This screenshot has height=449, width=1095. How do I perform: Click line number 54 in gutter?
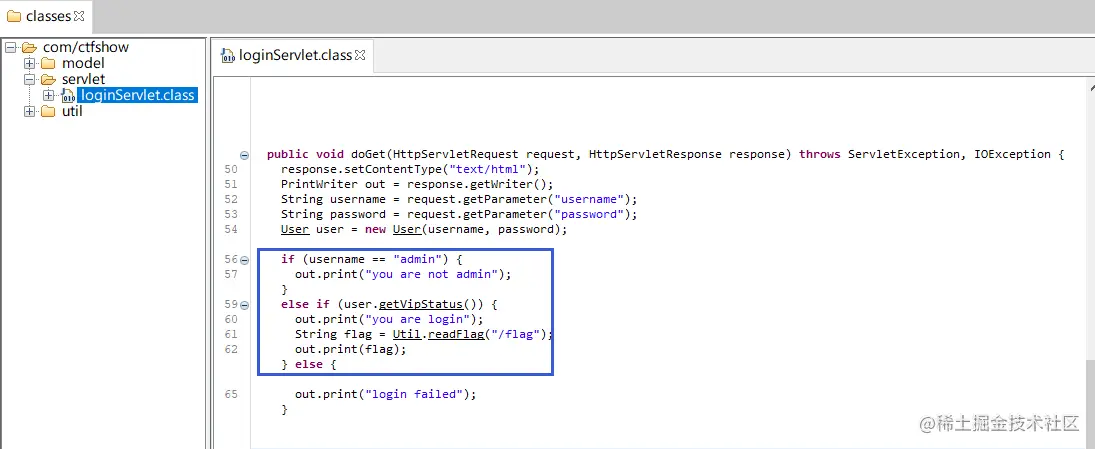(230, 229)
